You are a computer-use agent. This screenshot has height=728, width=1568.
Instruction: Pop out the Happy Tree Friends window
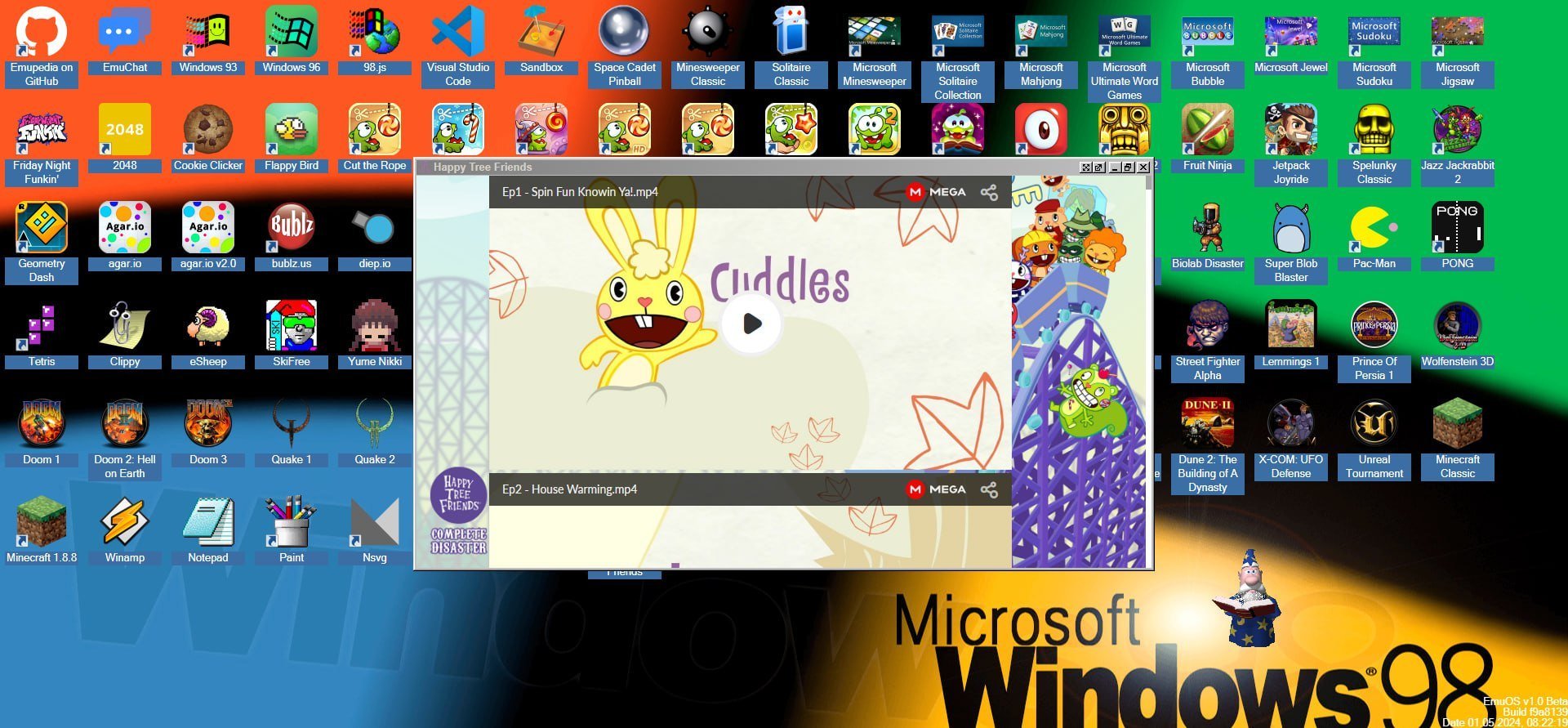pyautogui.click(x=1098, y=167)
